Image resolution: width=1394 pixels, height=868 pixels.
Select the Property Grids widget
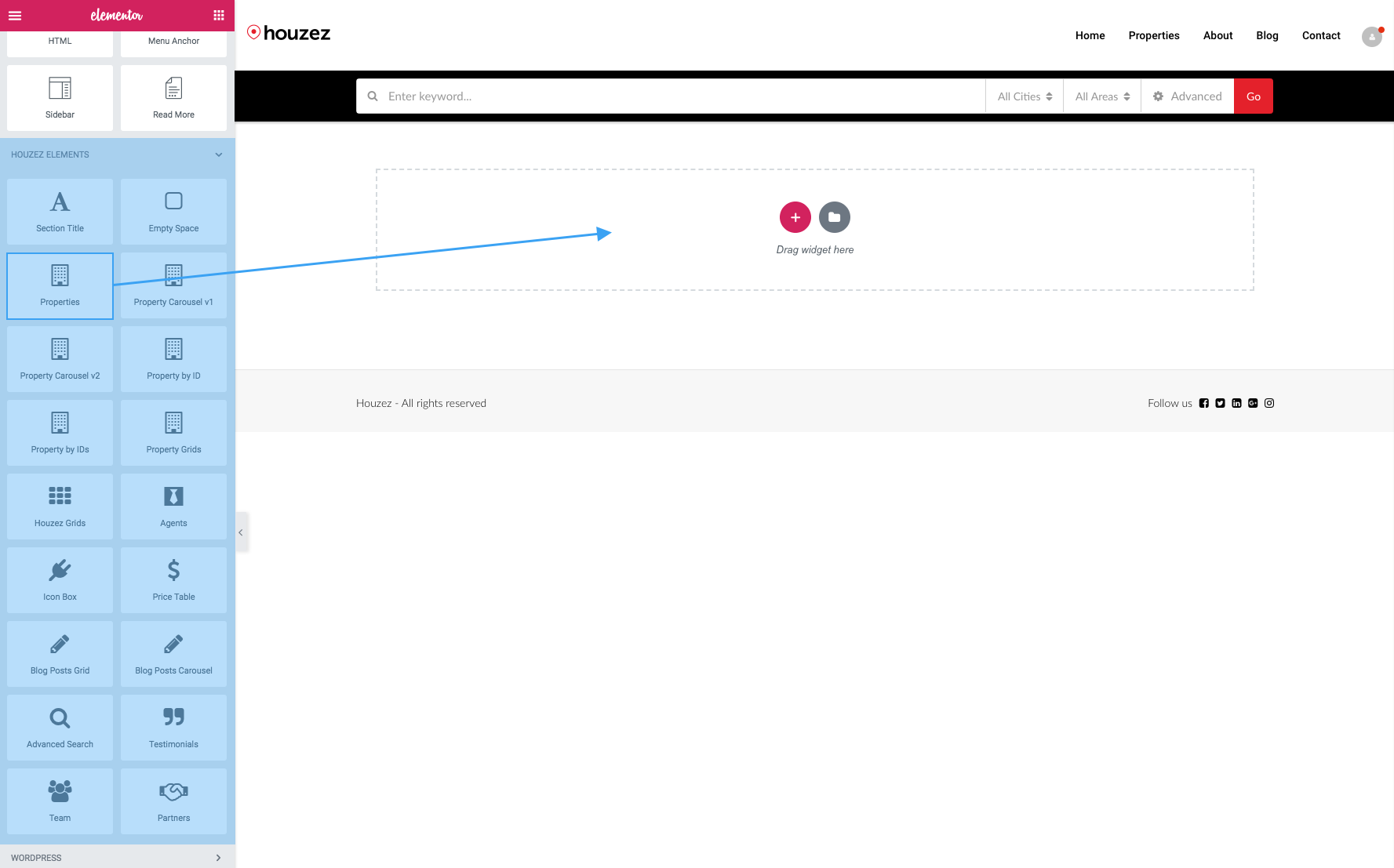173,433
